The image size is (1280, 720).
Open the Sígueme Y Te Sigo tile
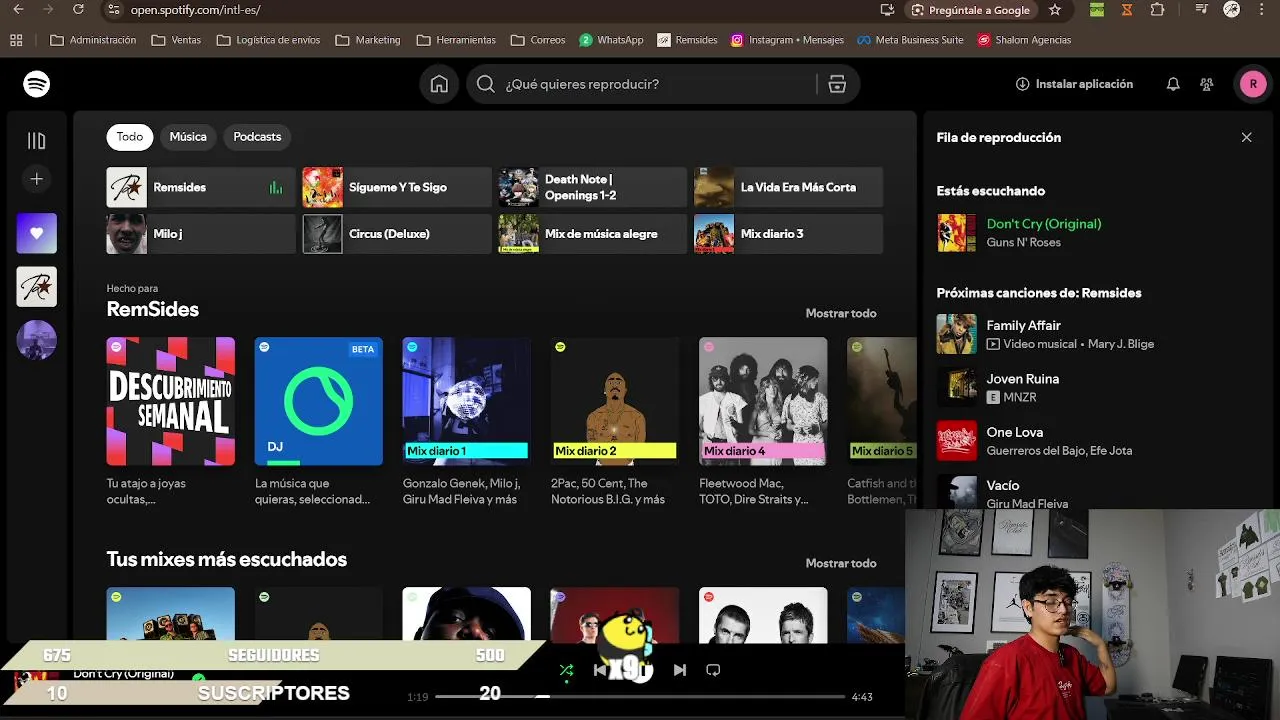coord(397,187)
